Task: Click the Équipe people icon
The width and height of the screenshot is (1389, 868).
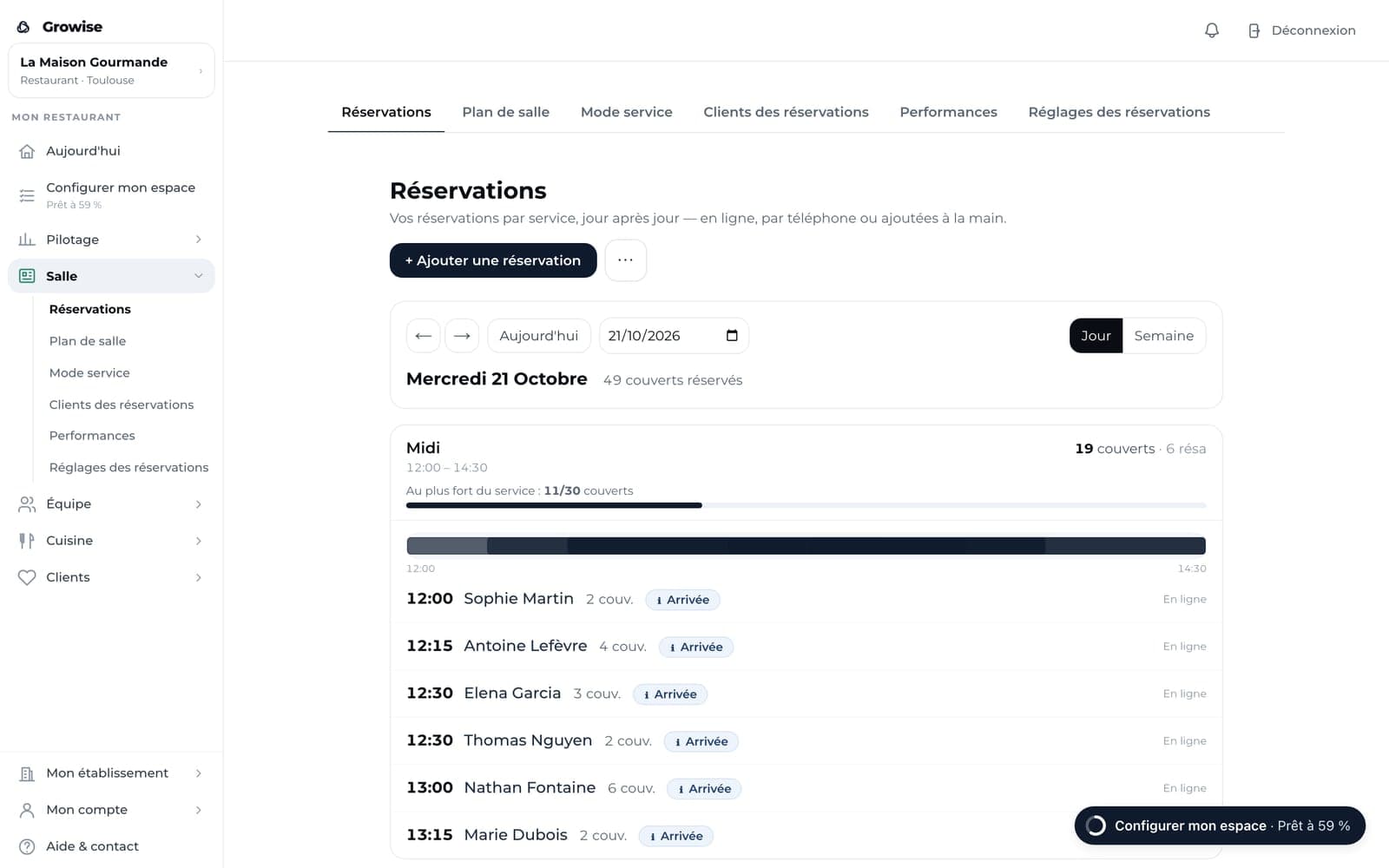Action: (27, 504)
